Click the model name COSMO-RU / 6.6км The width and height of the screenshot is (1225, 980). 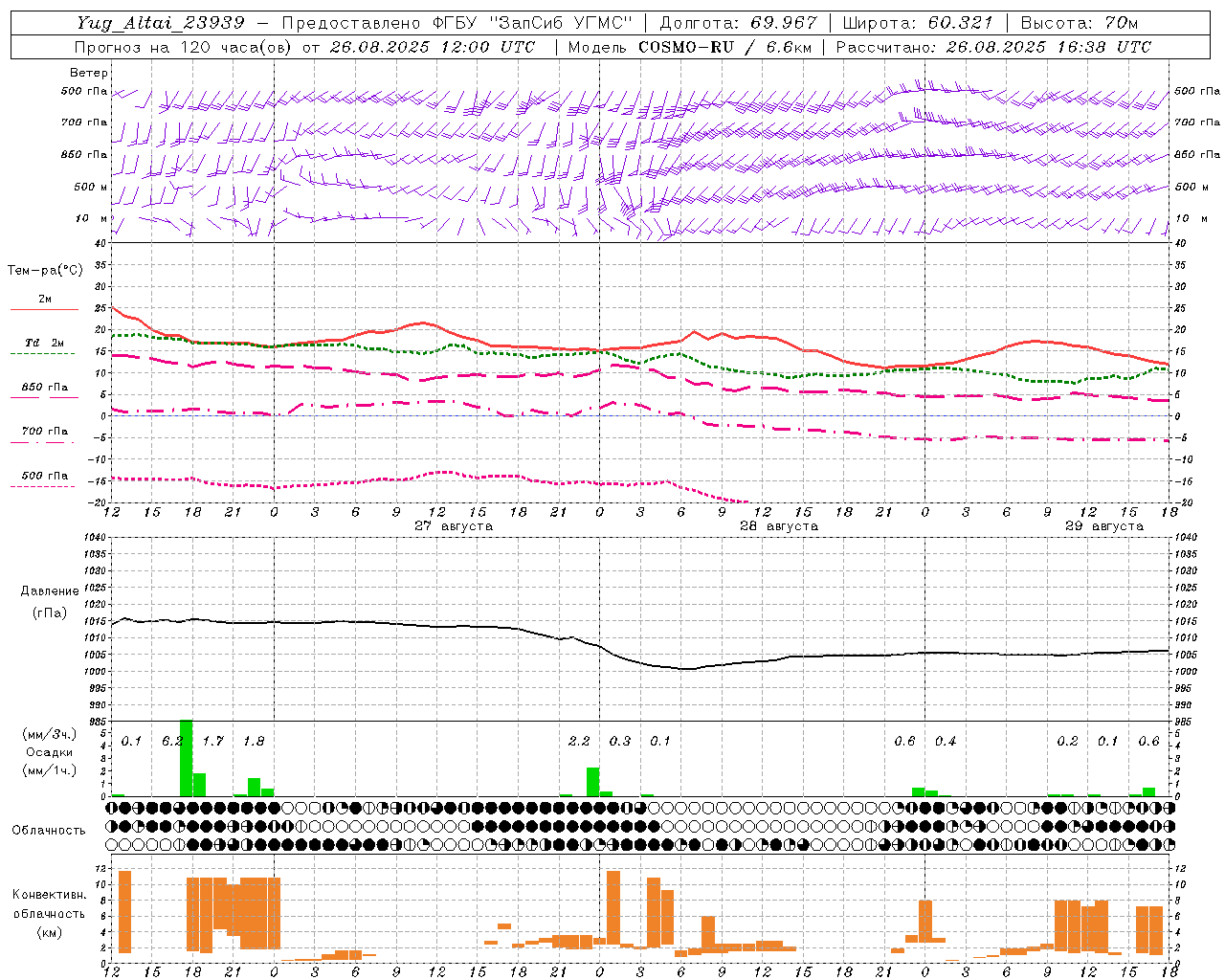tap(725, 47)
